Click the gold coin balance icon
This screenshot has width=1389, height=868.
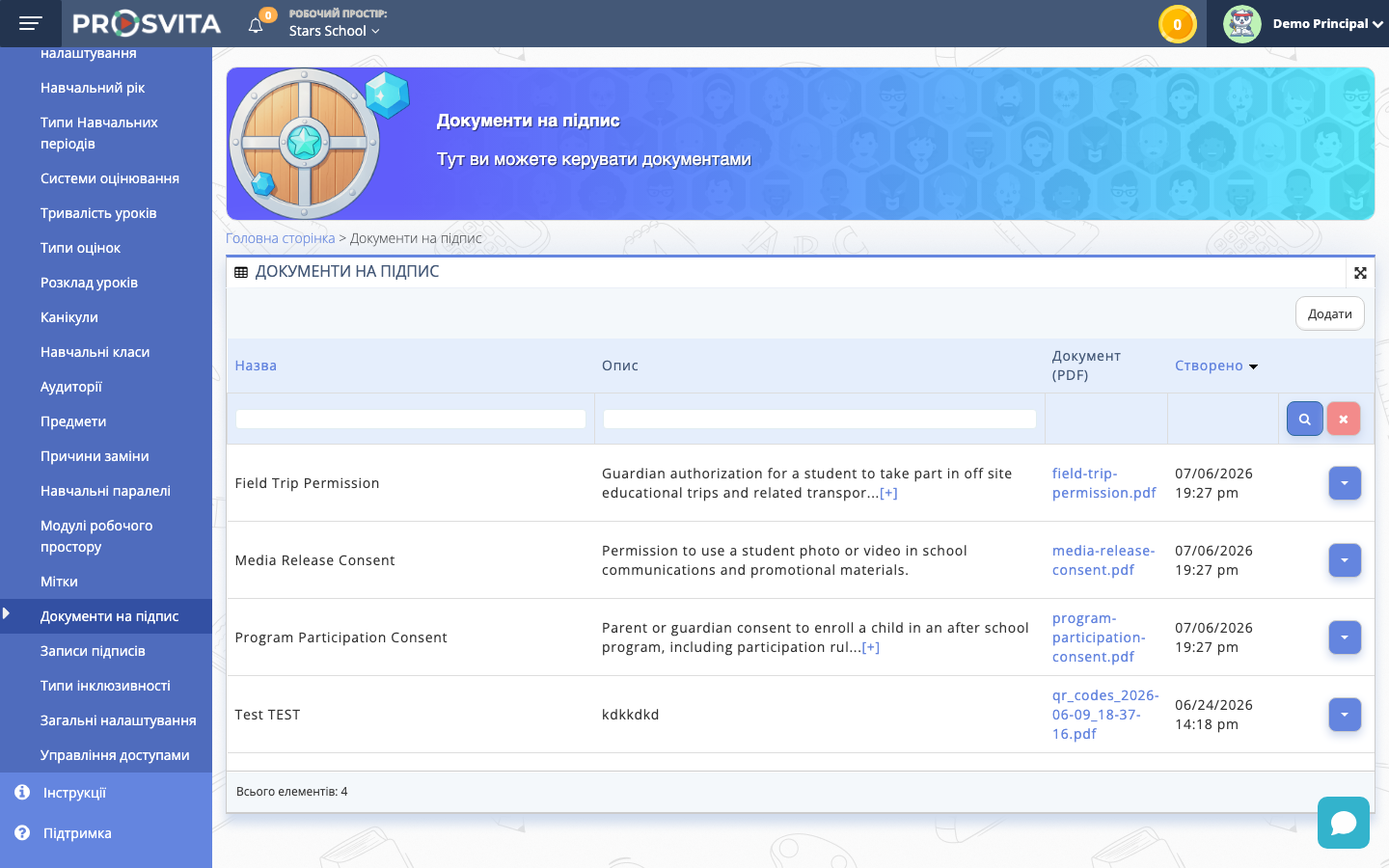tap(1177, 24)
